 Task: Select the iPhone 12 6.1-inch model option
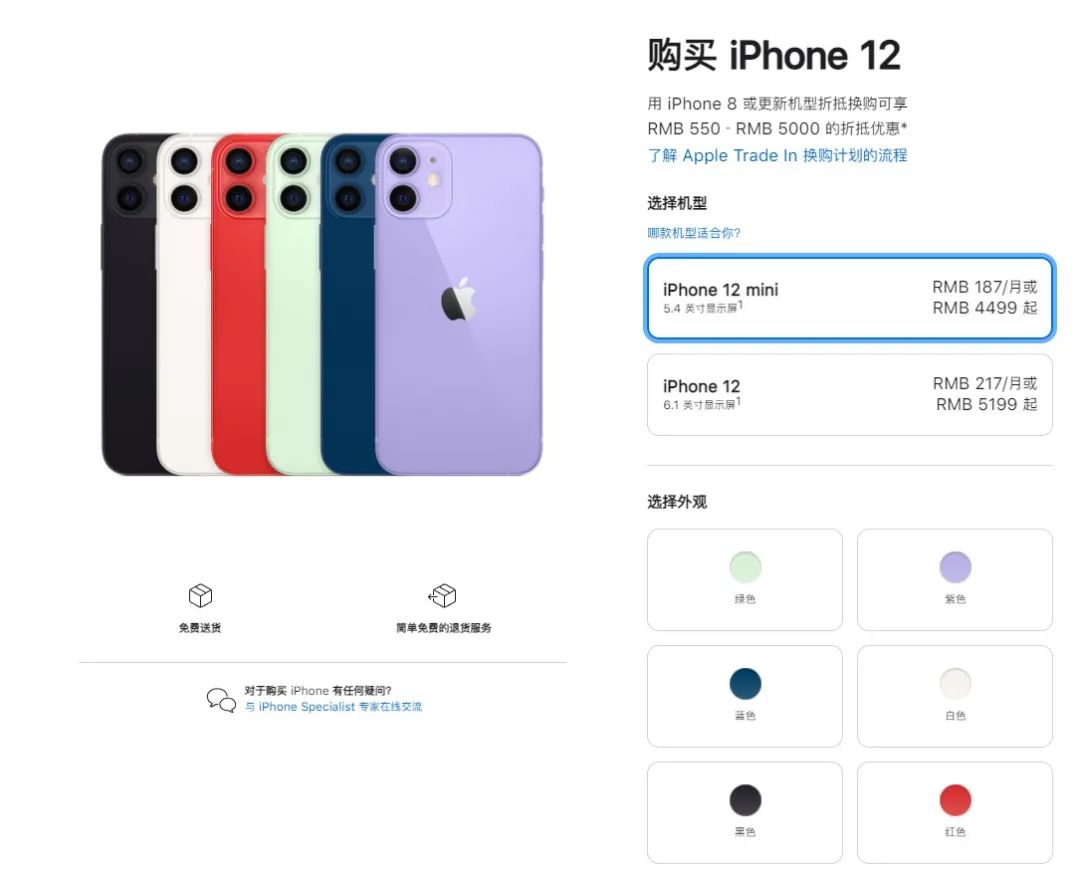click(x=850, y=395)
